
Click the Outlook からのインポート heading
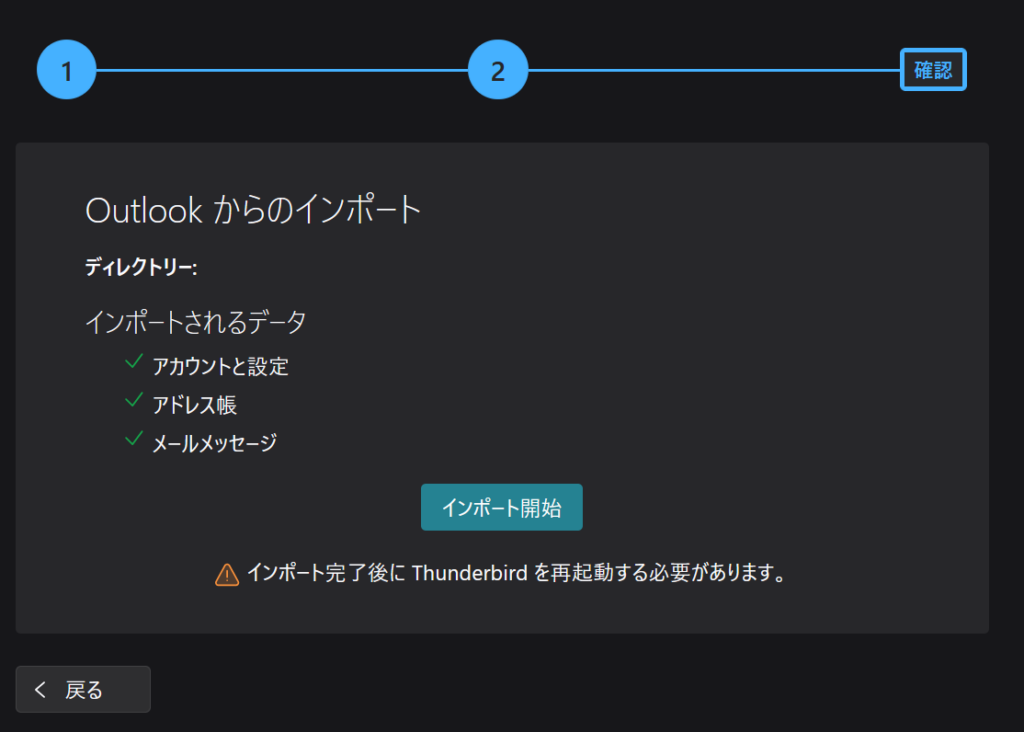[253, 211]
